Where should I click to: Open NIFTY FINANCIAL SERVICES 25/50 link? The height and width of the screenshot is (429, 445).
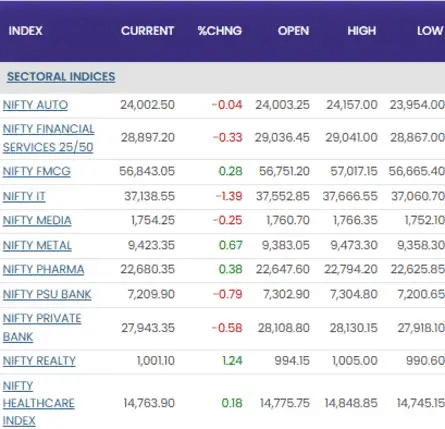pos(49,138)
